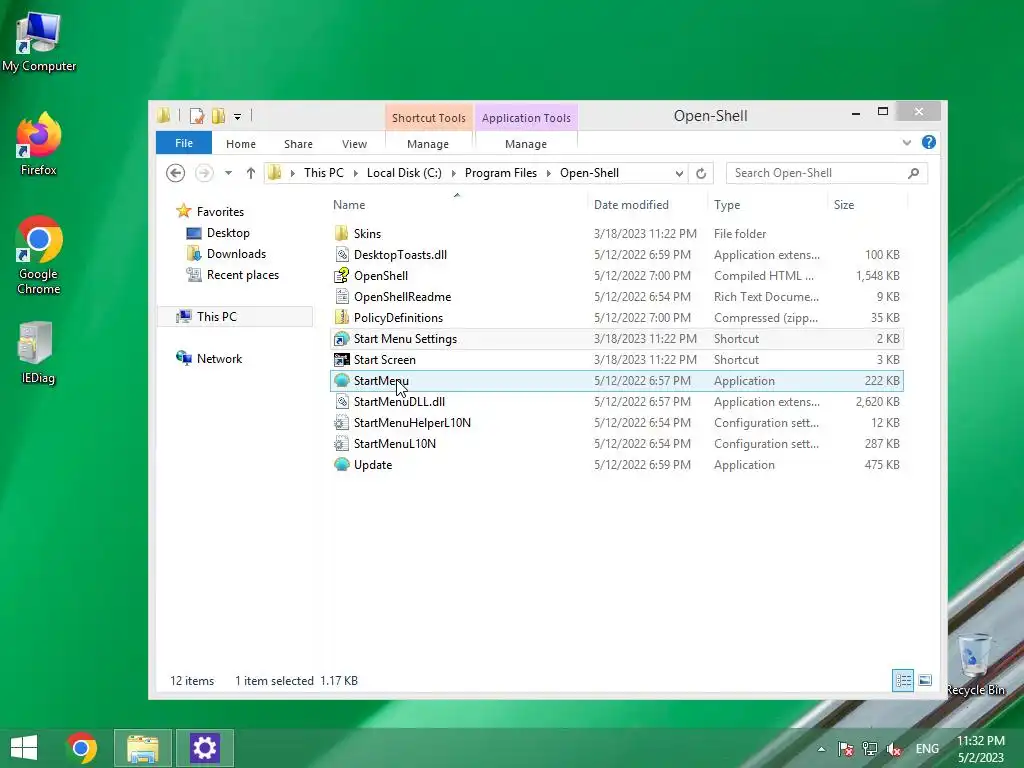The width and height of the screenshot is (1024, 768).
Task: Select StartMenuL10N config icon
Action: (x=341, y=443)
